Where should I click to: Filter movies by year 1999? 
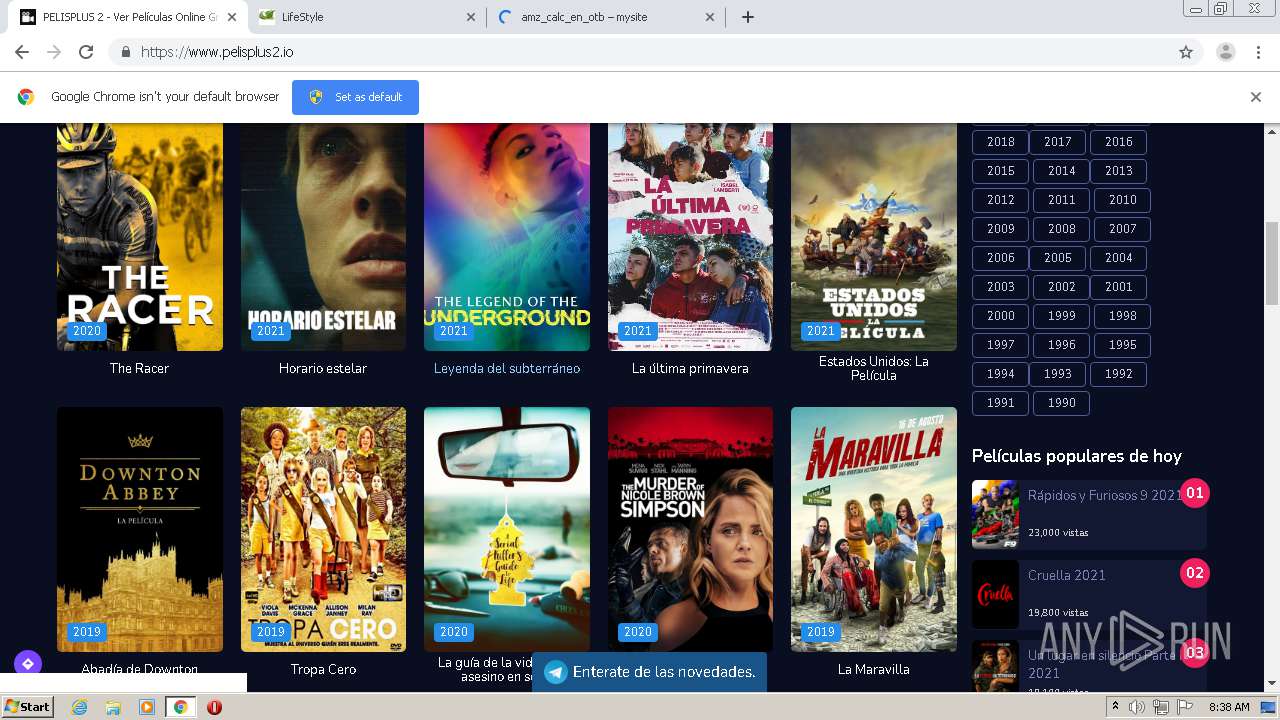(x=1061, y=316)
